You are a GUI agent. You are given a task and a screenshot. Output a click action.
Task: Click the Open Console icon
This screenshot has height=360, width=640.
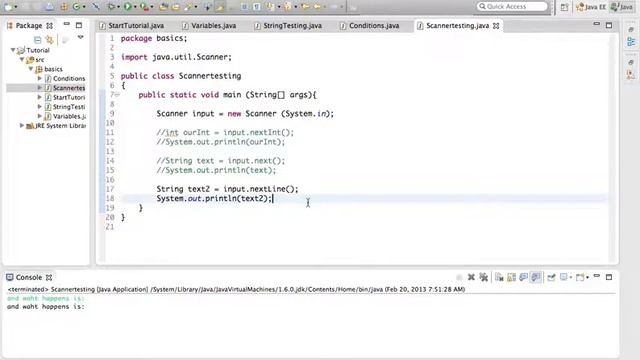click(580, 278)
